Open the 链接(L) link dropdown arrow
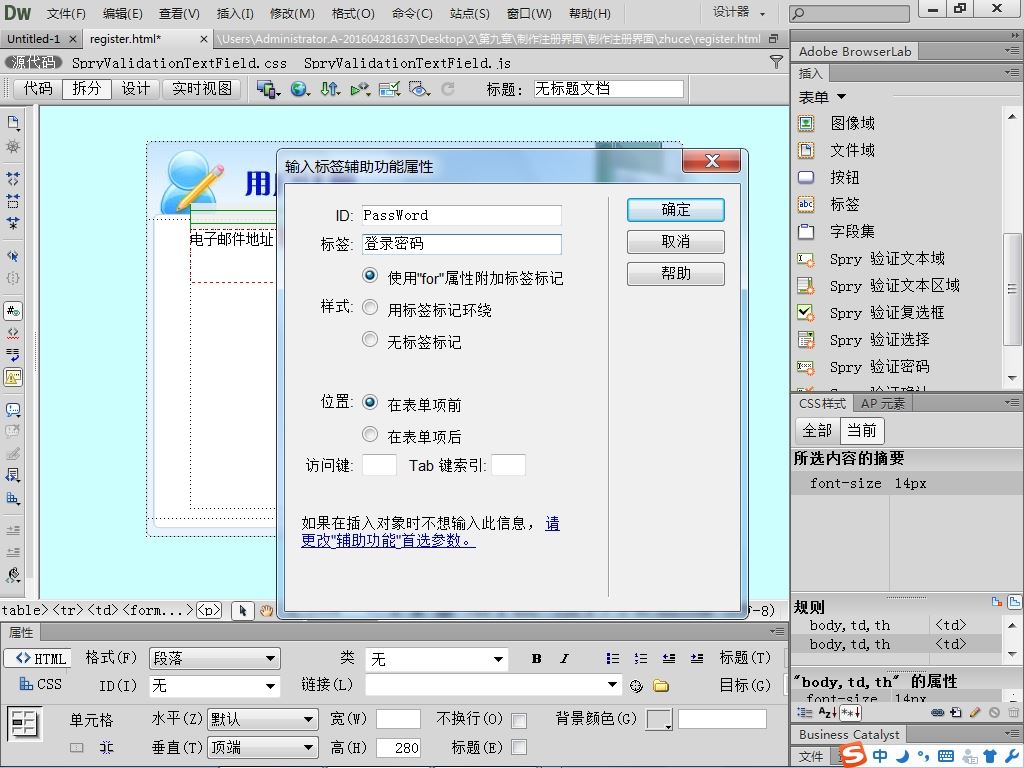This screenshot has width=1024, height=768. 612,685
